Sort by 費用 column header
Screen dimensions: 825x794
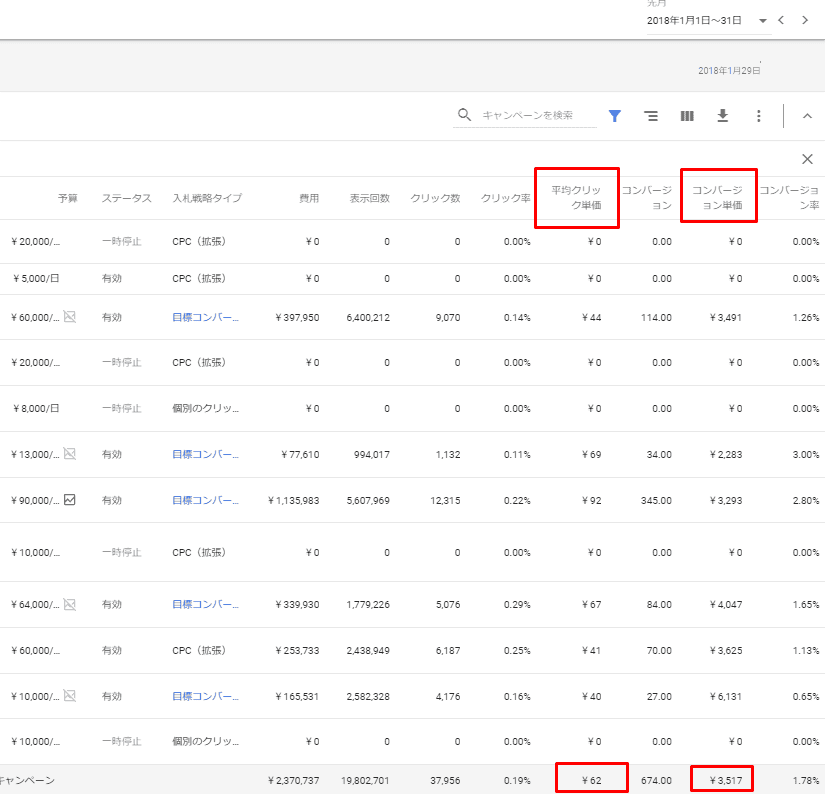(x=309, y=198)
